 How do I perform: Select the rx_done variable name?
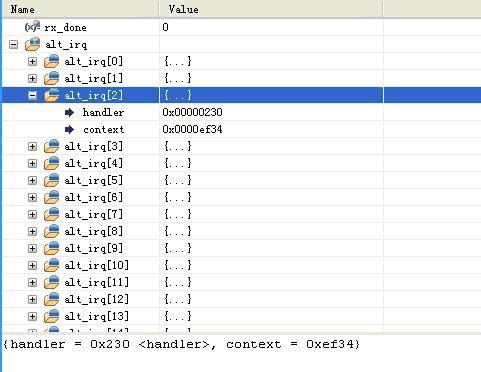(65, 27)
